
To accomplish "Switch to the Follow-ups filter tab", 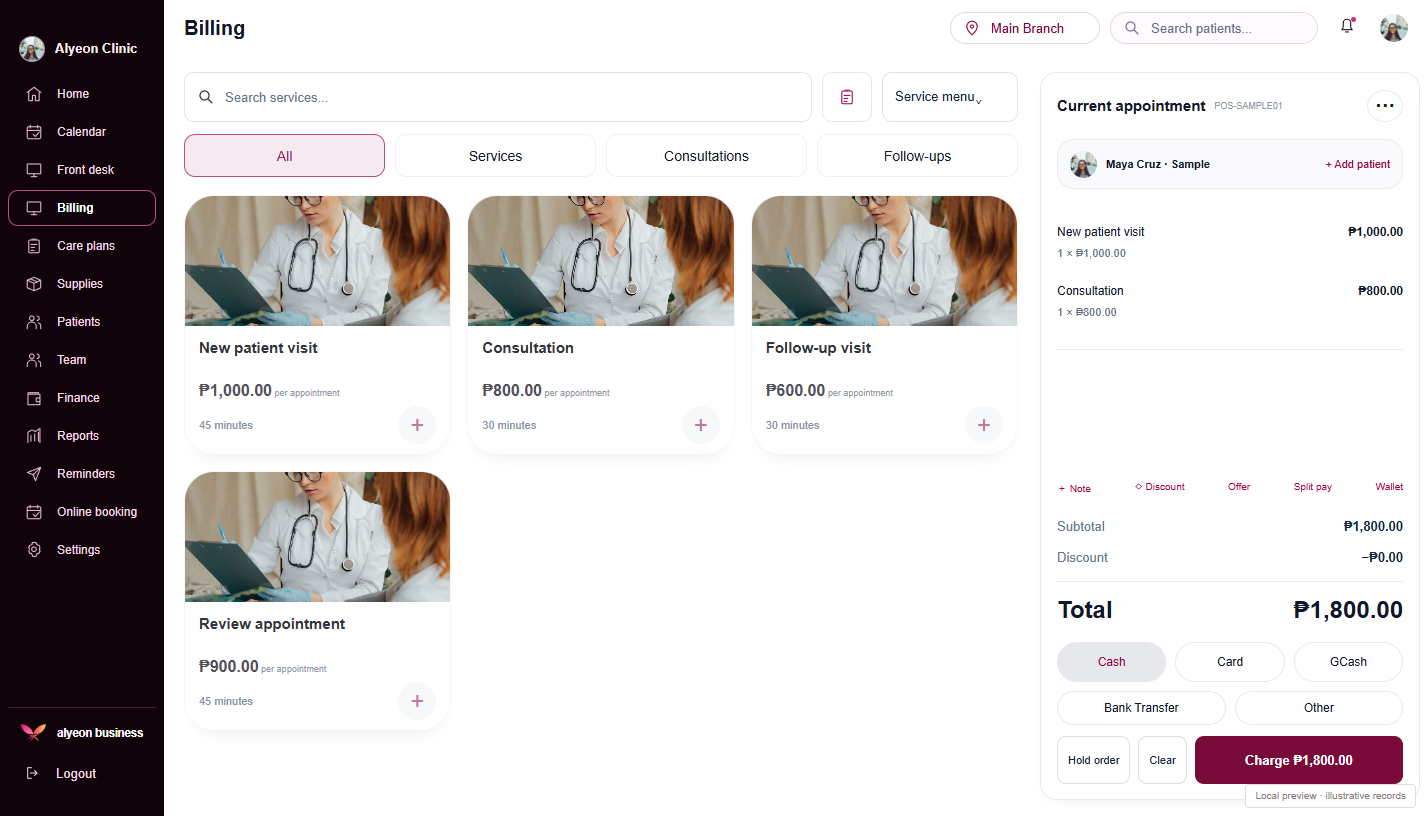I will (x=917, y=156).
